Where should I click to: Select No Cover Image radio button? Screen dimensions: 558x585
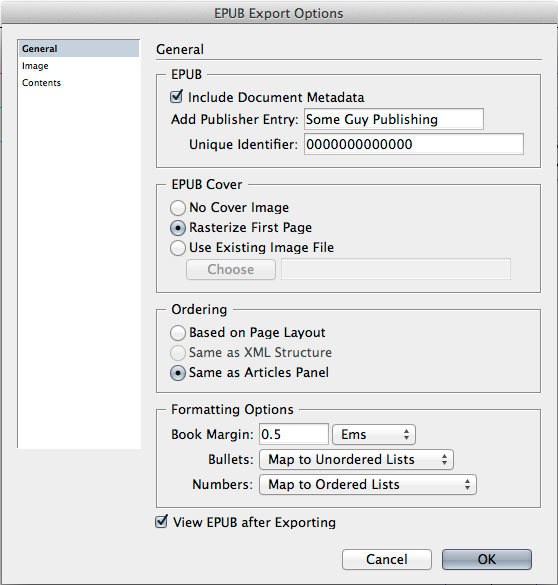(178, 208)
